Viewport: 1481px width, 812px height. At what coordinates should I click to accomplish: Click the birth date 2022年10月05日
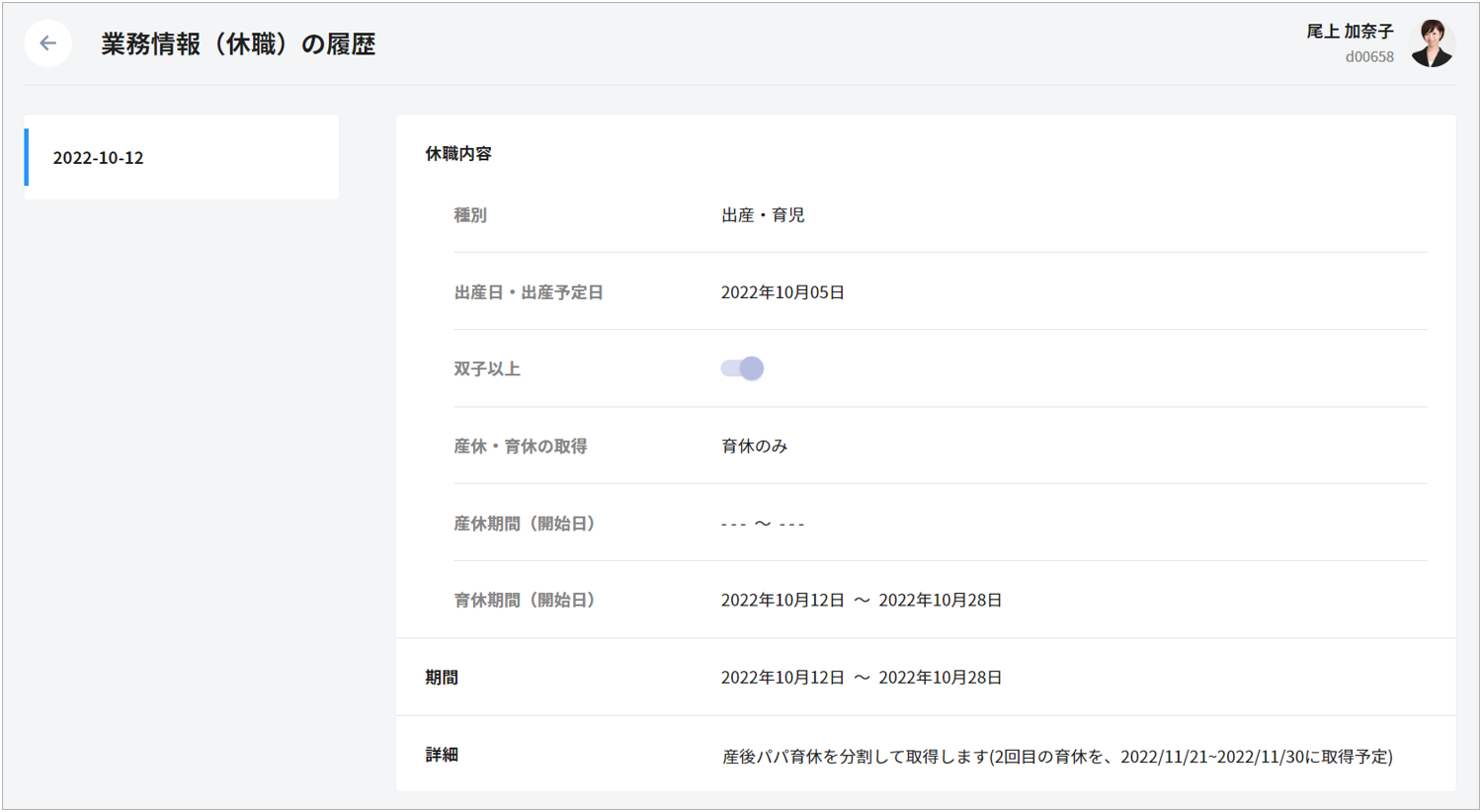point(782,292)
